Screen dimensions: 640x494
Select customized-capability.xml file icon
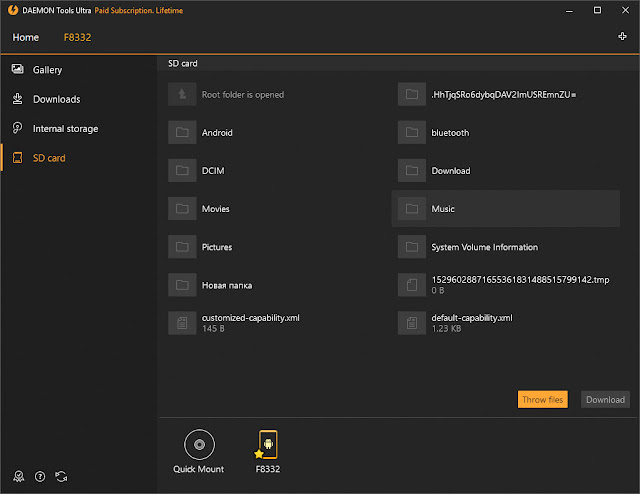[x=182, y=323]
